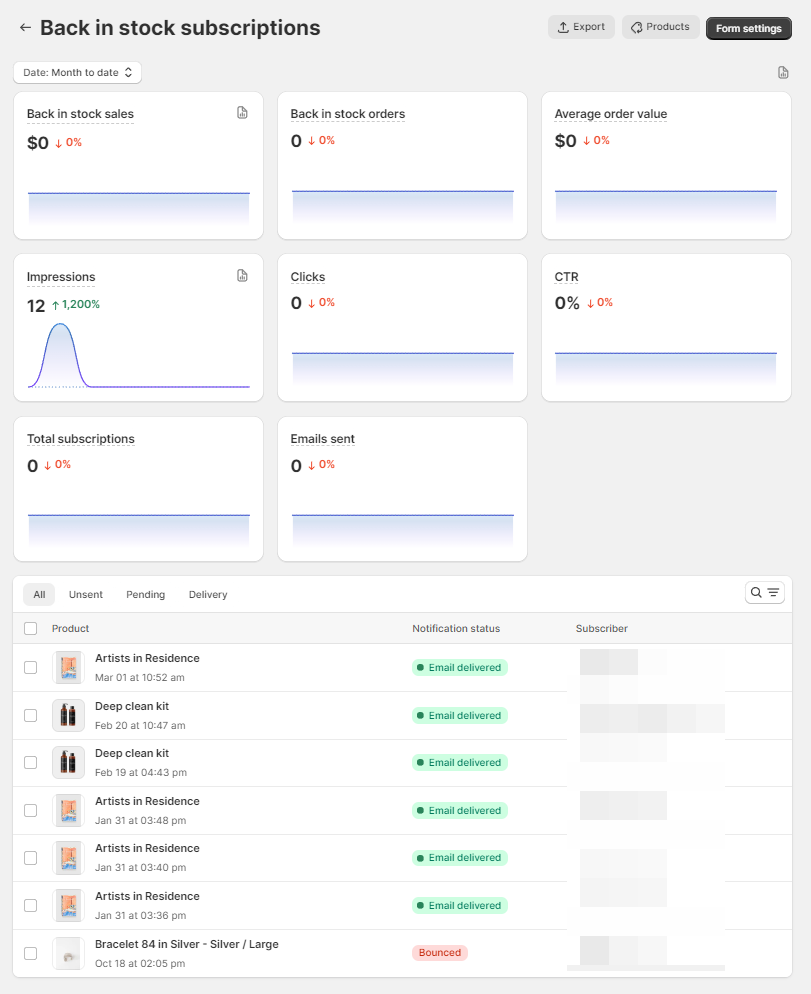Check the Deep clean kit Feb 20 row
811x994 pixels.
coord(30,715)
